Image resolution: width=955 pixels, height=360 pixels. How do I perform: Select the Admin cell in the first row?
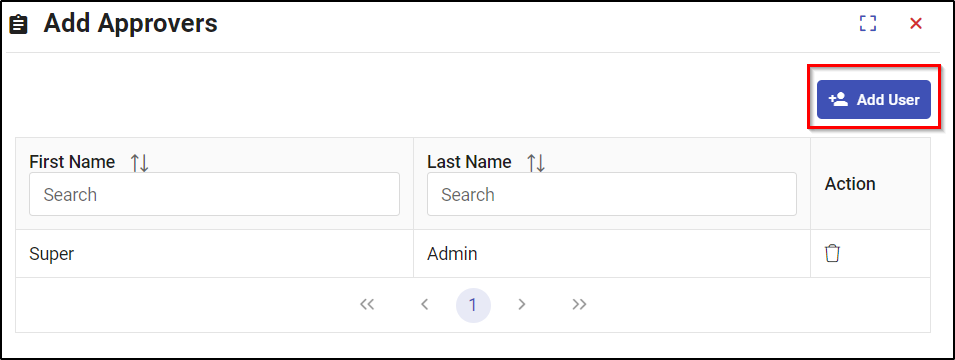(x=611, y=253)
